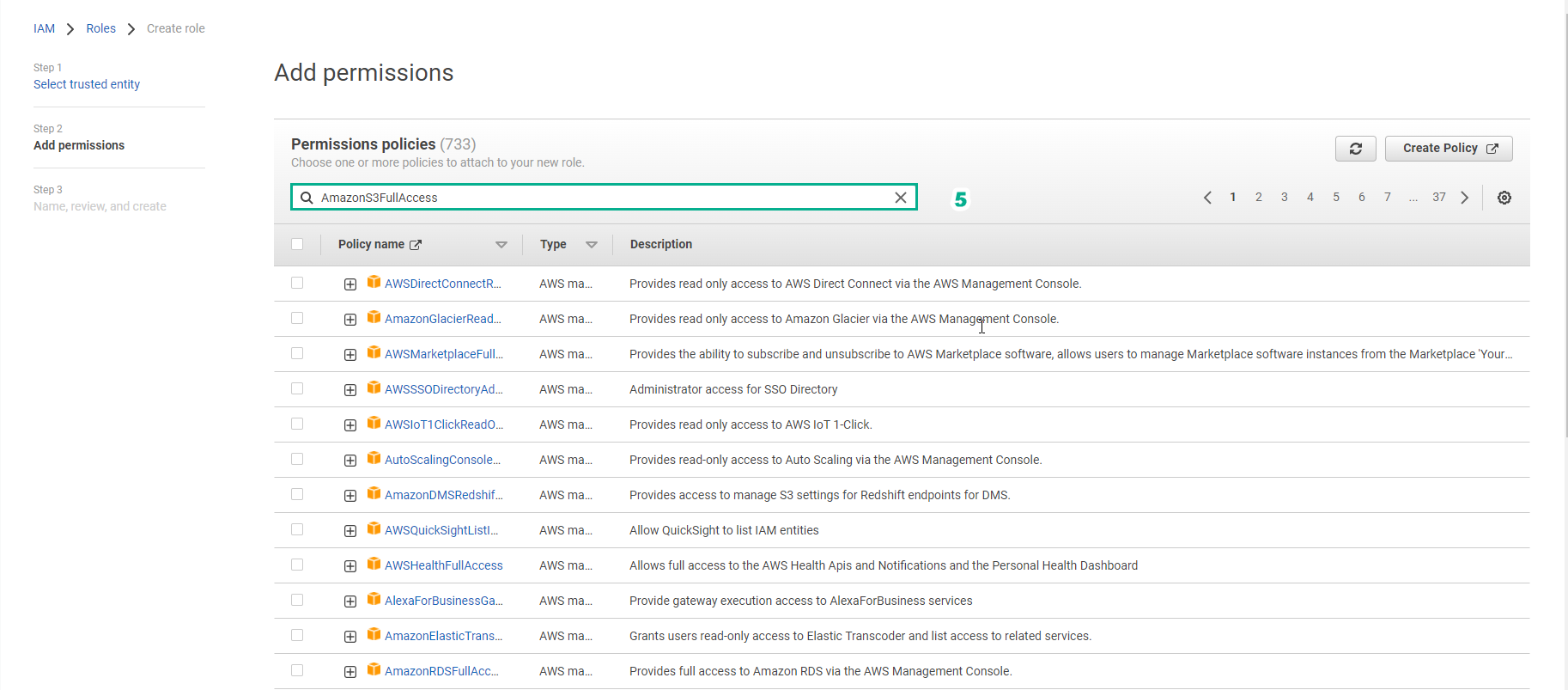The height and width of the screenshot is (690, 1568).
Task: Open Type column filter dropdown
Action: [592, 245]
